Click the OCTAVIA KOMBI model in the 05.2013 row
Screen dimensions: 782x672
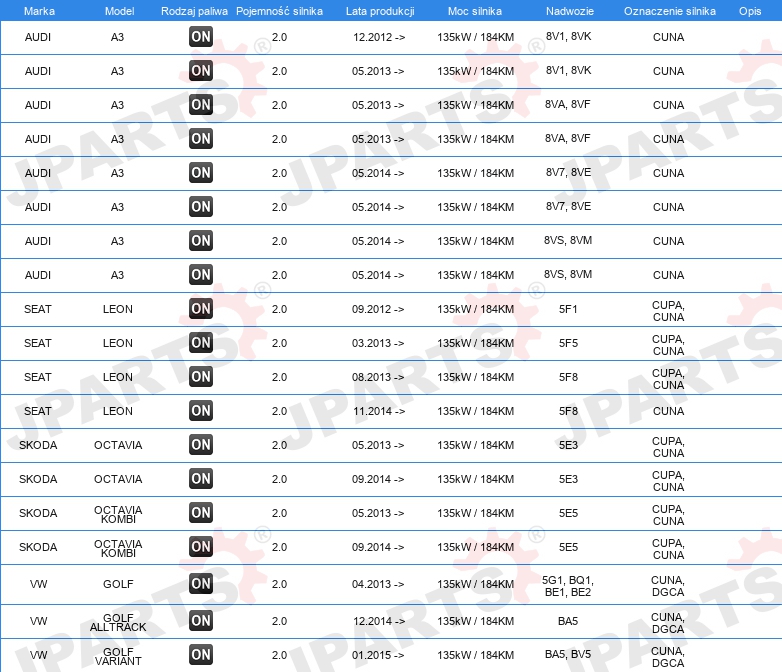[118, 514]
